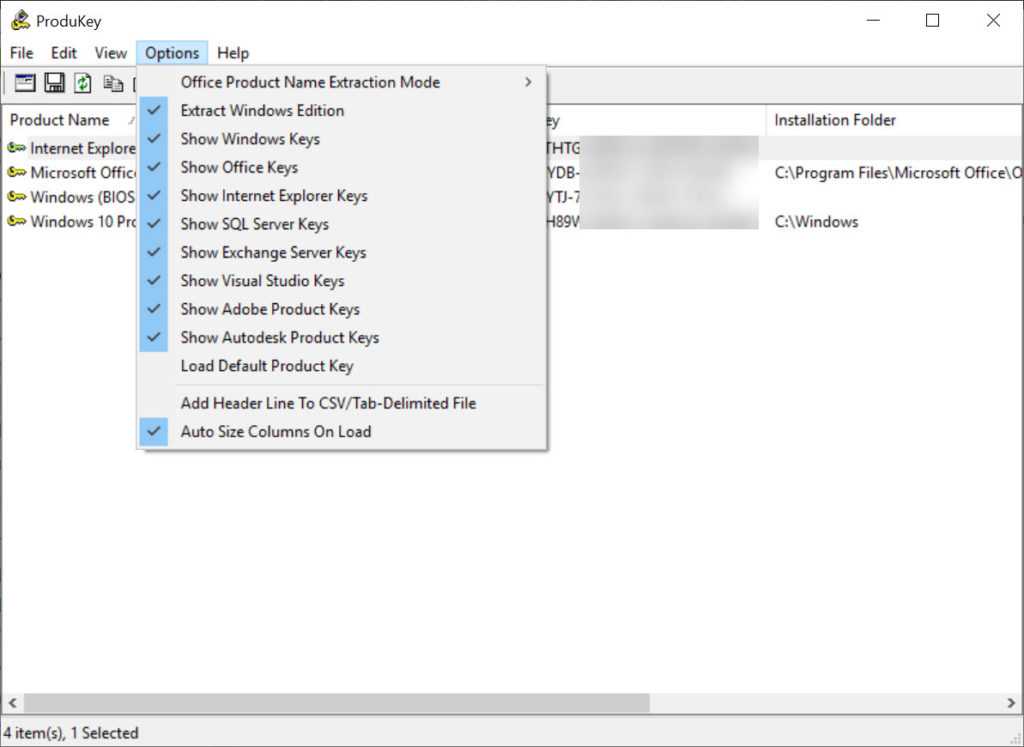Turn off Show Visual Studio Keys
The width and height of the screenshot is (1024, 747).
coord(342,281)
